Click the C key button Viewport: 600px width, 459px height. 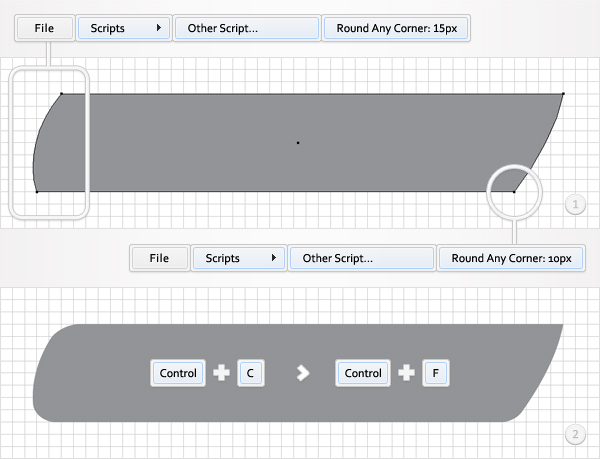[x=251, y=373]
